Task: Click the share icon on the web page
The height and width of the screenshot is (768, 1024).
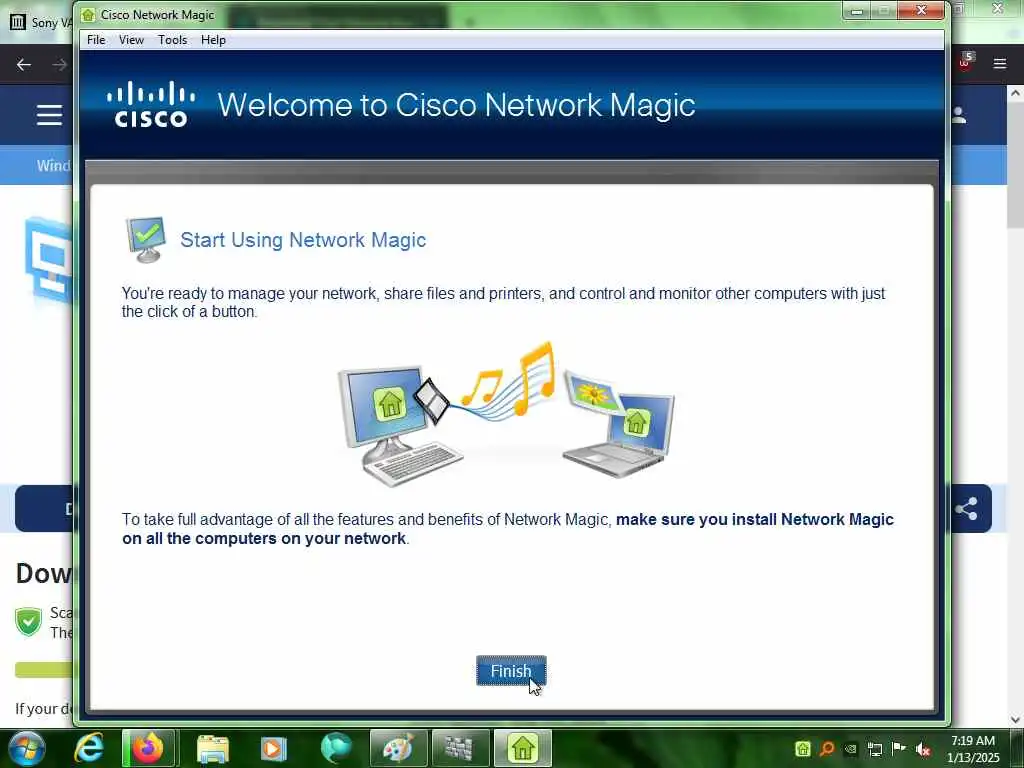Action: (967, 508)
